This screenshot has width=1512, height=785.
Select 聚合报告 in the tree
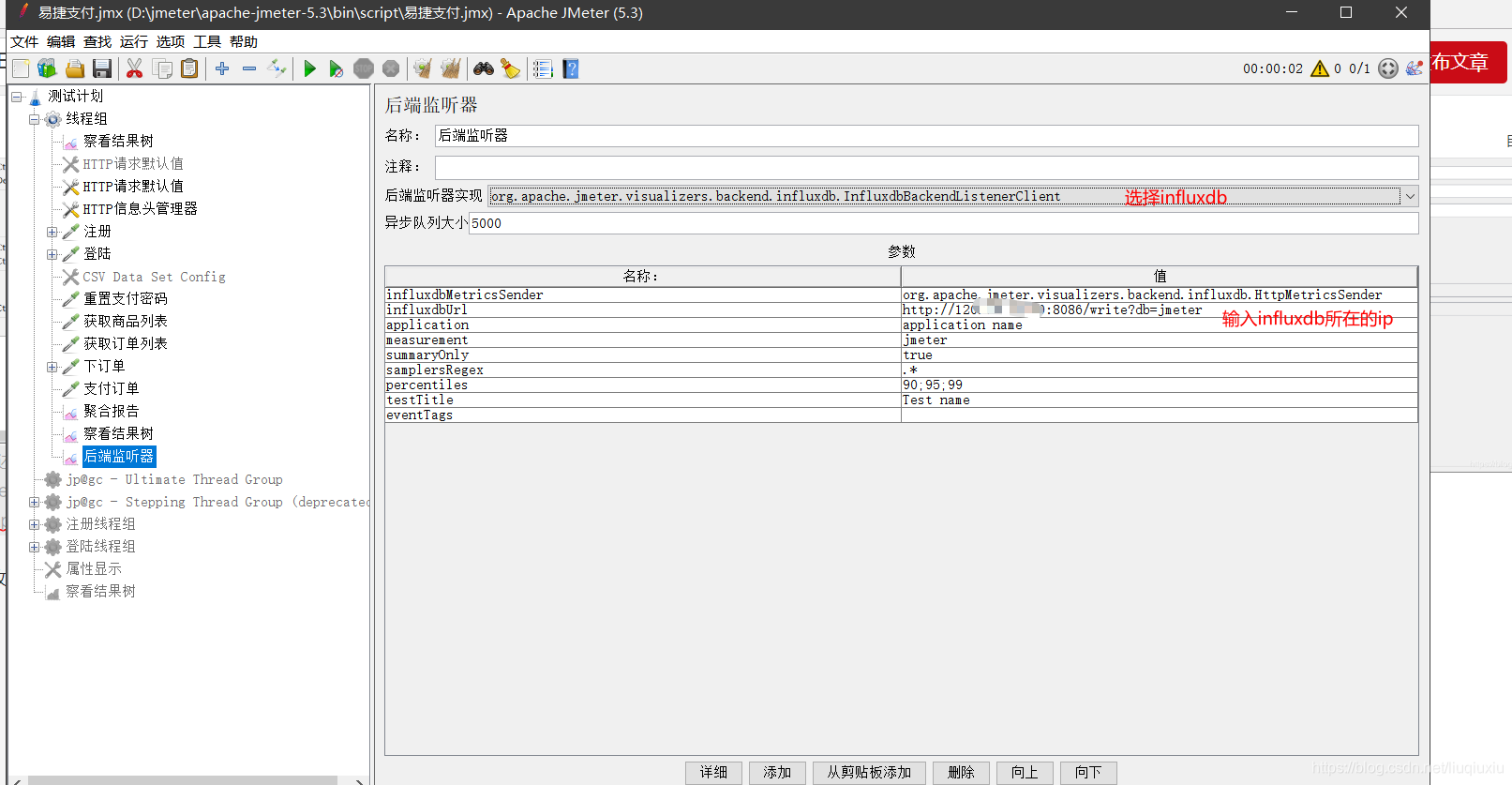[111, 412]
